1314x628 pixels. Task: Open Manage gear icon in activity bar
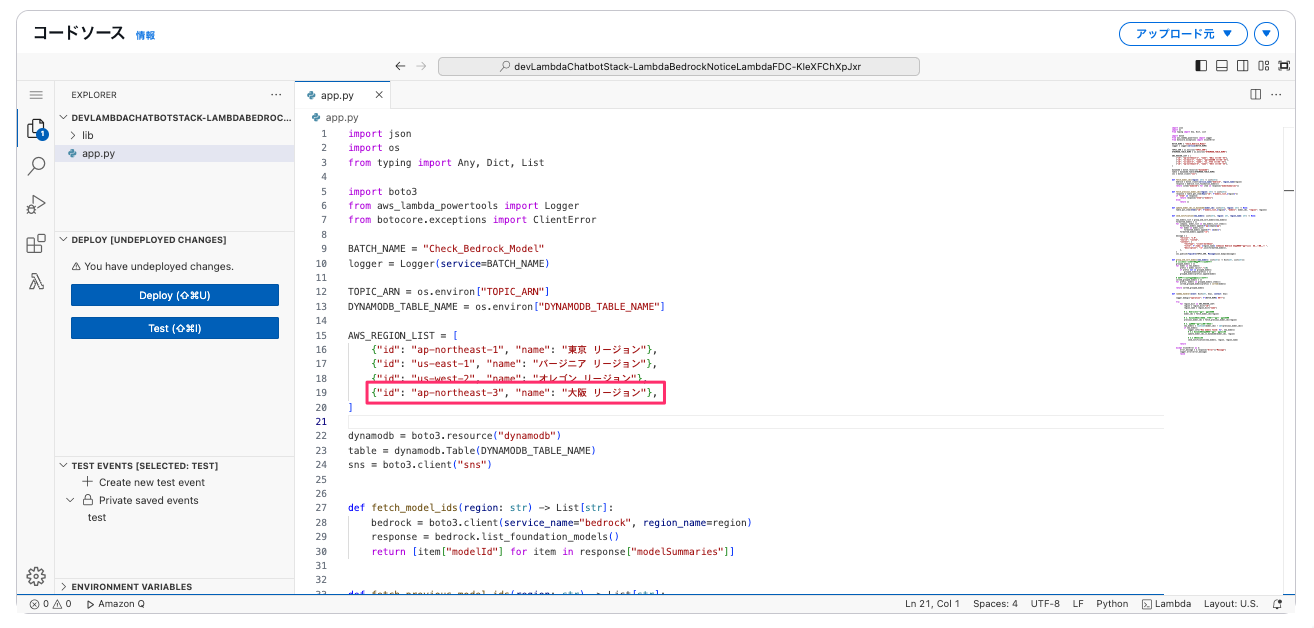tap(36, 576)
